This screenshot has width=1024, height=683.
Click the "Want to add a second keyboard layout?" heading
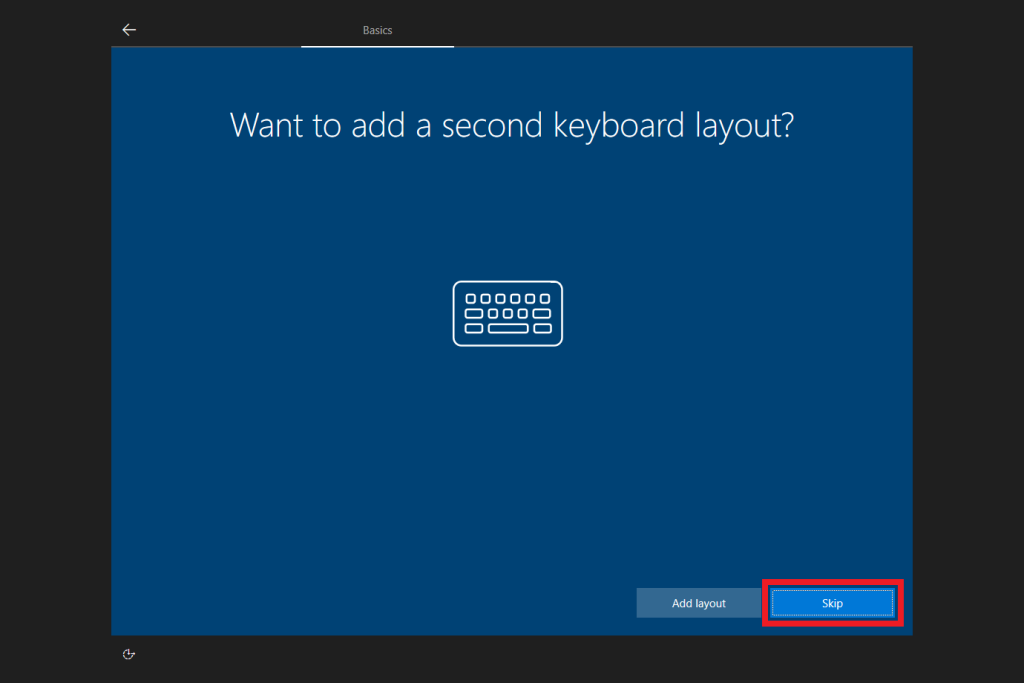pos(511,126)
